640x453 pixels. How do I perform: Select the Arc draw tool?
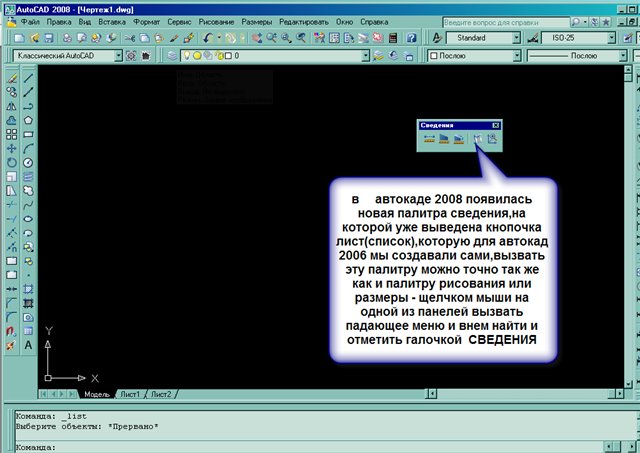[28, 149]
